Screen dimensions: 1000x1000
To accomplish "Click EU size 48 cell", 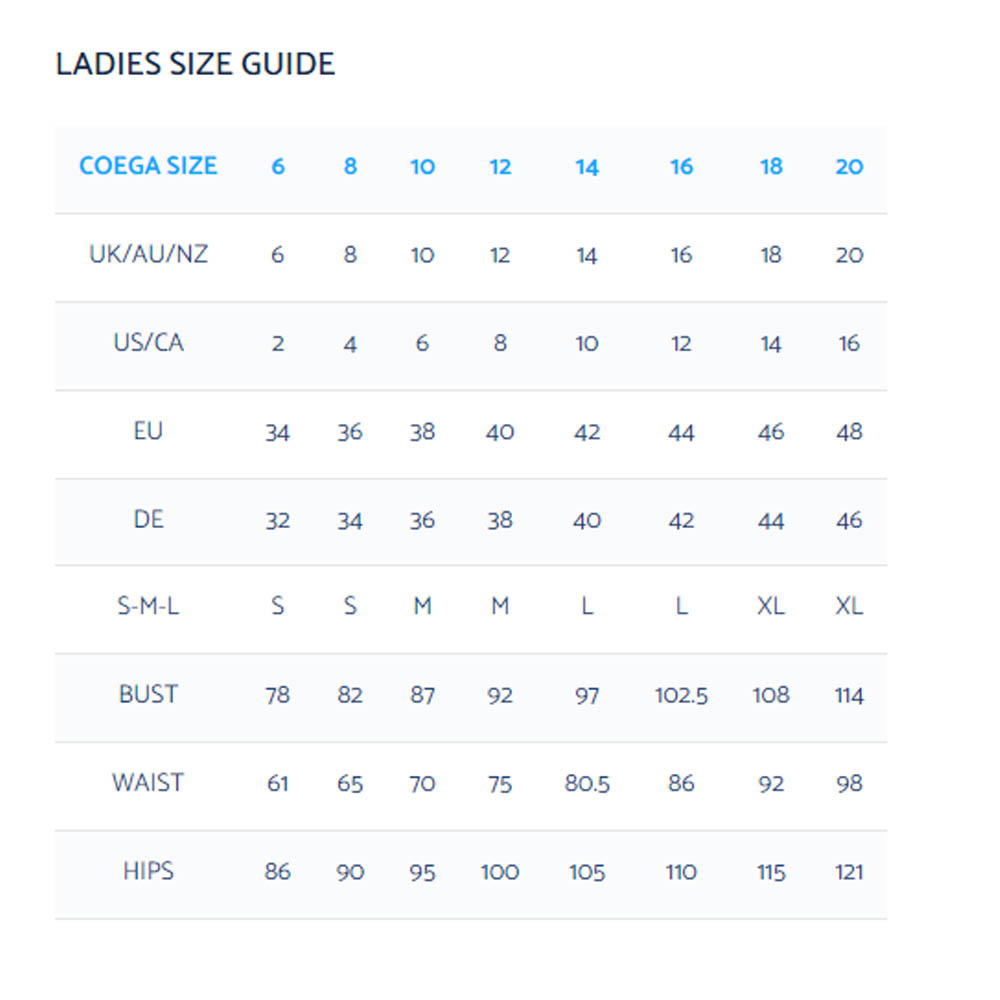I will [849, 432].
